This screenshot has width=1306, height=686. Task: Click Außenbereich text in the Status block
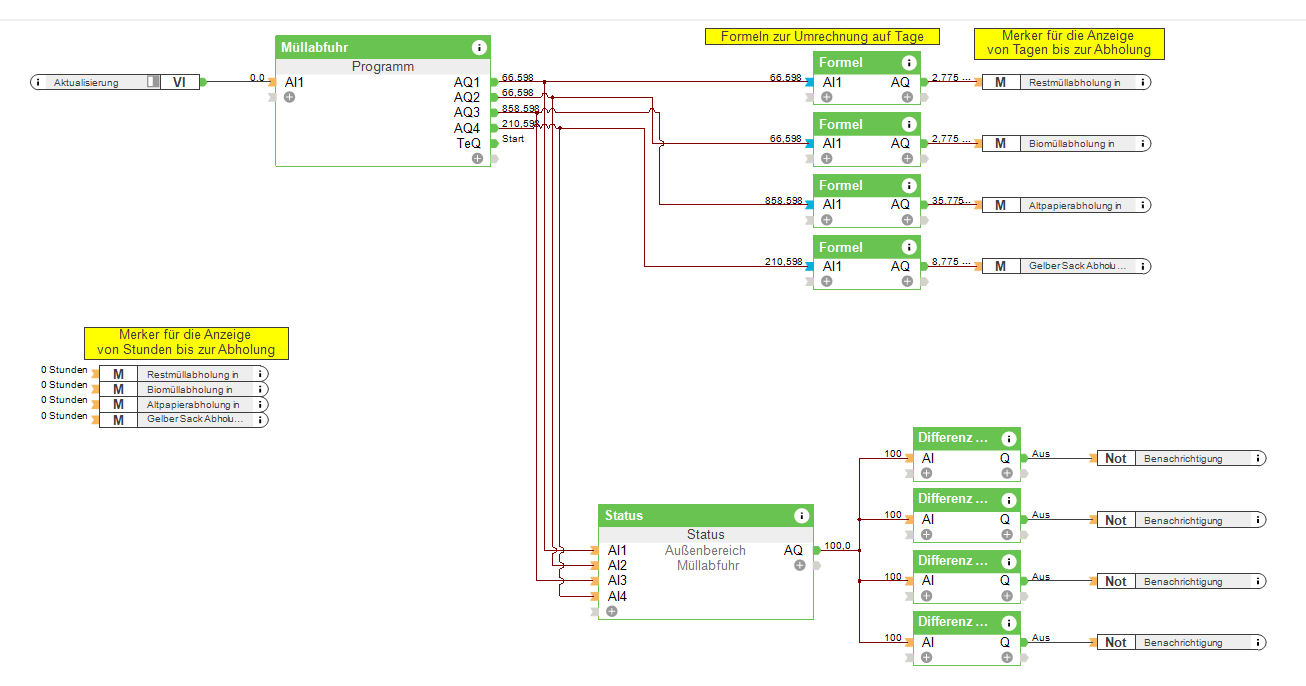point(705,550)
